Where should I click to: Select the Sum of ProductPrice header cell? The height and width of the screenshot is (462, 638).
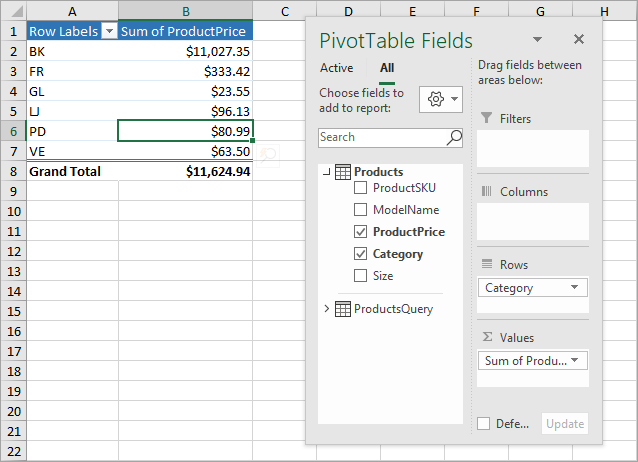coord(186,31)
